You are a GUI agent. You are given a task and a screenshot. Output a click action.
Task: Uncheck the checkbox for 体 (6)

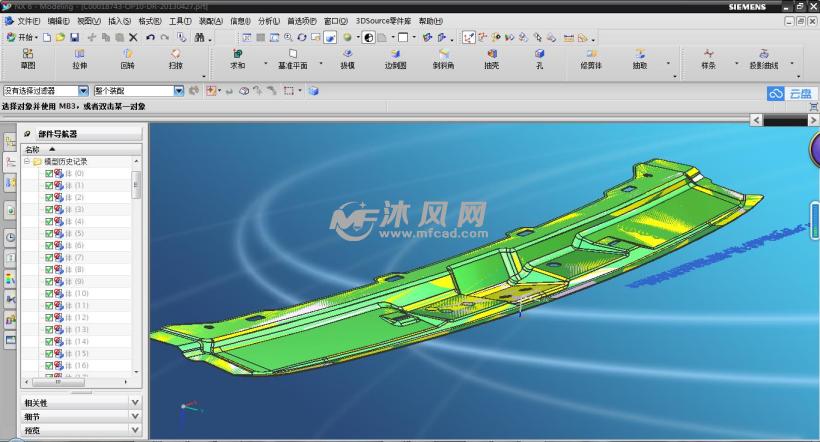point(49,245)
